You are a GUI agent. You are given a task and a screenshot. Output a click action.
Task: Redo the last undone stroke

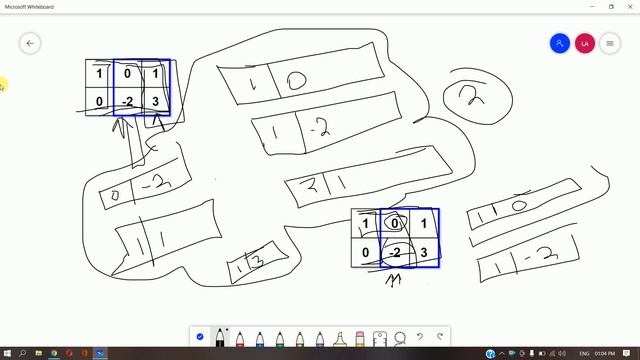coord(440,337)
